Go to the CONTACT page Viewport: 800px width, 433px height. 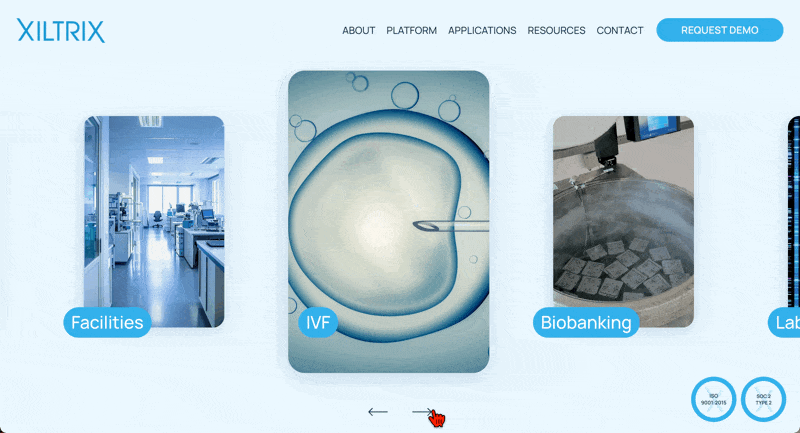(x=620, y=31)
